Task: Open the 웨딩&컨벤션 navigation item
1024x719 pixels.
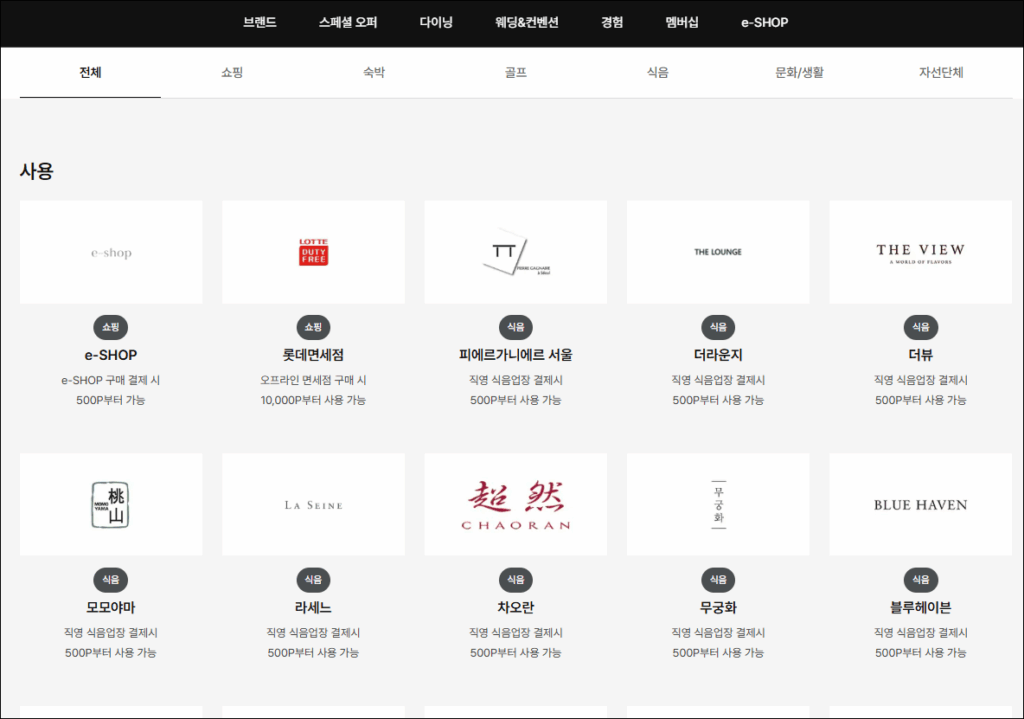Action: pyautogui.click(x=527, y=22)
